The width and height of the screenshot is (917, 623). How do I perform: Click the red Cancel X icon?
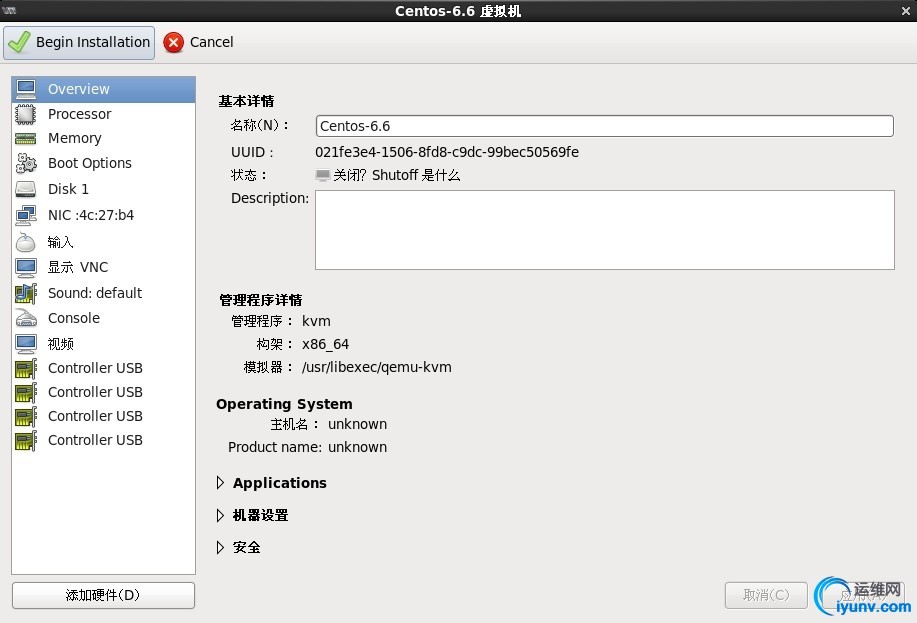coord(173,42)
